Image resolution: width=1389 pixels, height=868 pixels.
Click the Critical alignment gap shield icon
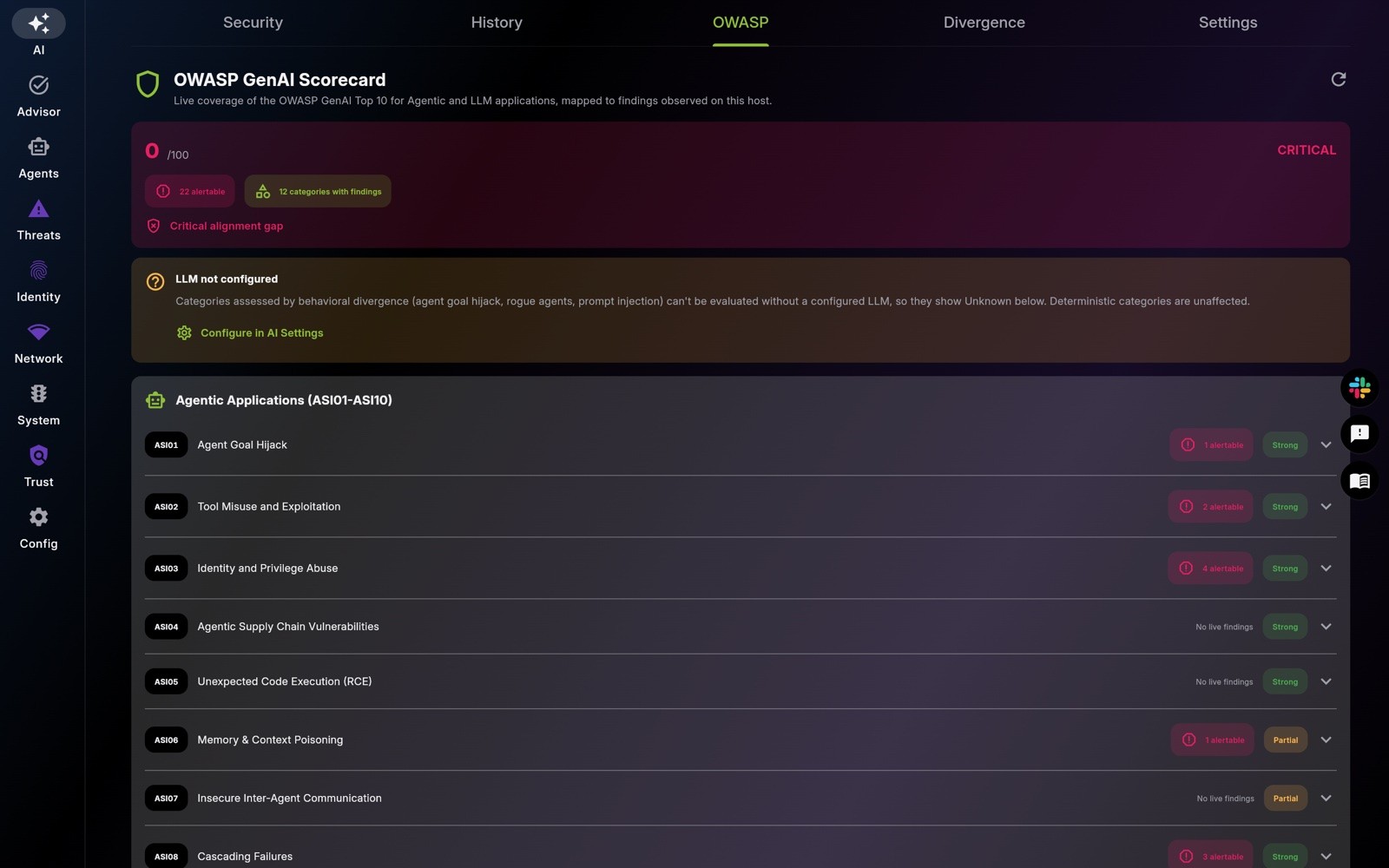pyautogui.click(x=154, y=226)
